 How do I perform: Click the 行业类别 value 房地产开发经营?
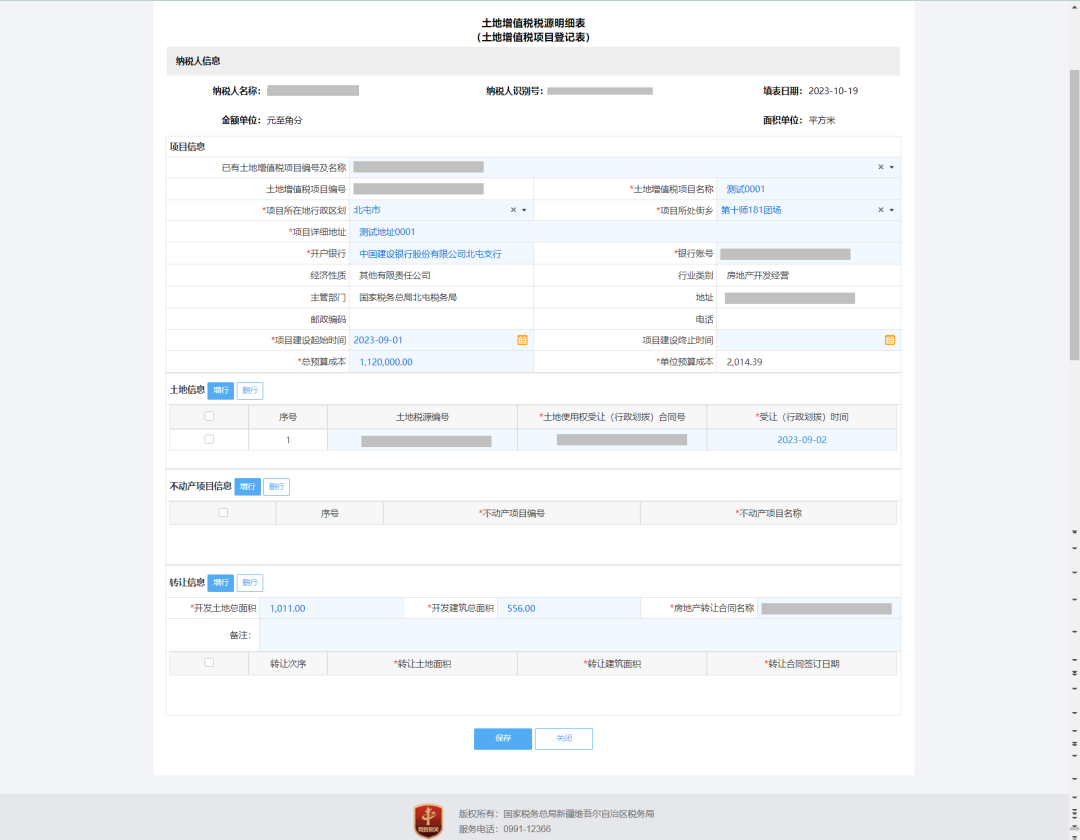[758, 275]
